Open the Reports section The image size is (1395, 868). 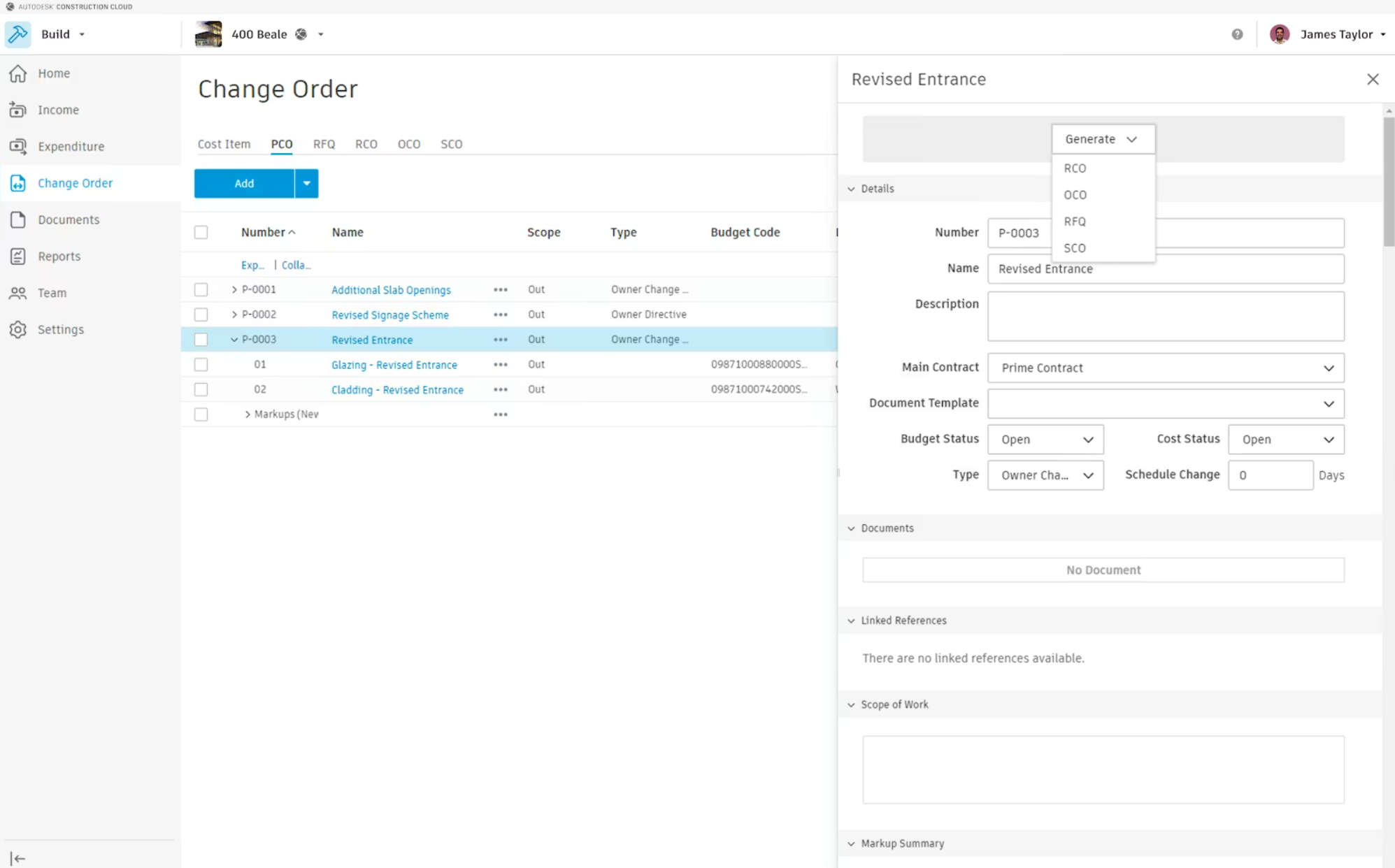click(59, 256)
